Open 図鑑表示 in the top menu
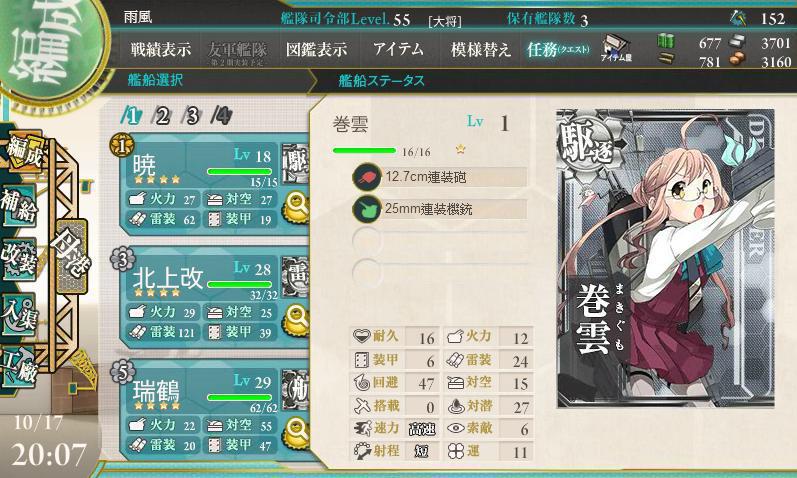The height and width of the screenshot is (478, 797). [316, 50]
